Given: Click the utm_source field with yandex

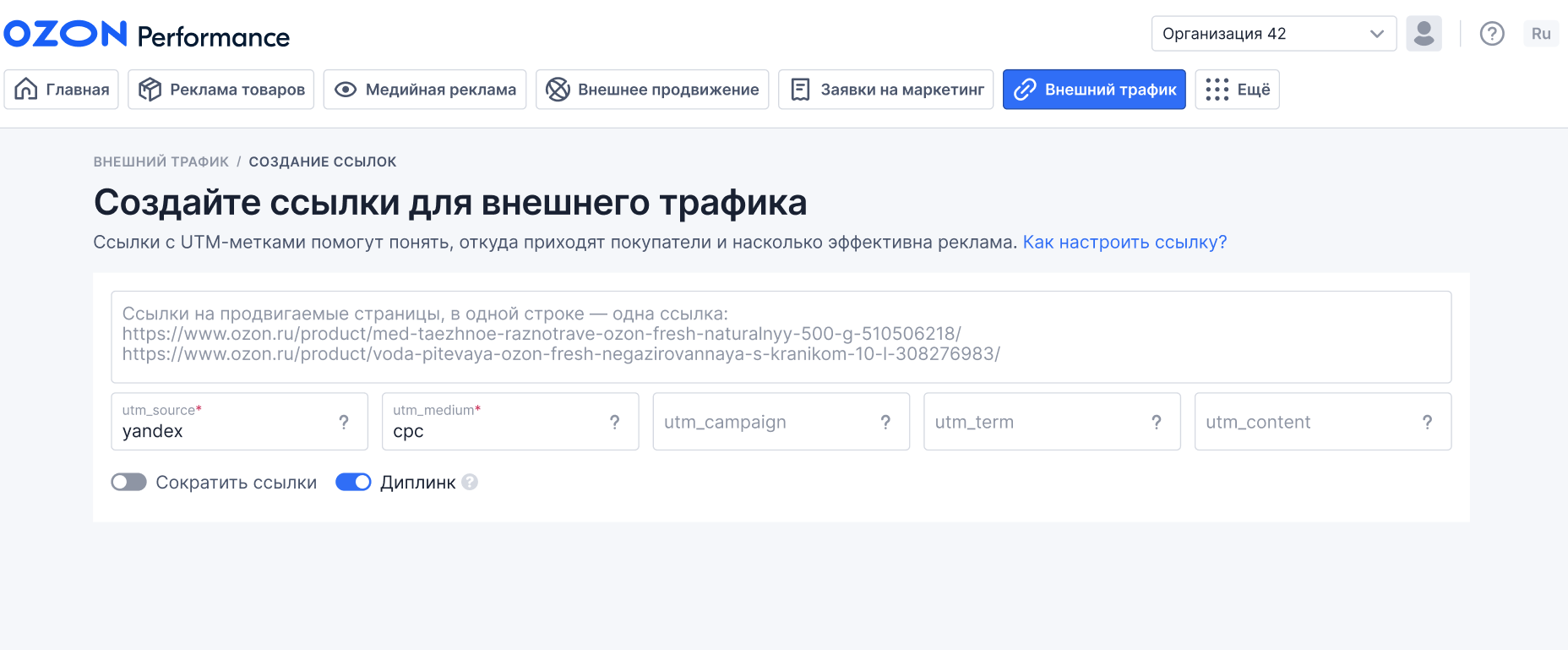Looking at the screenshot, I should tap(239, 422).
